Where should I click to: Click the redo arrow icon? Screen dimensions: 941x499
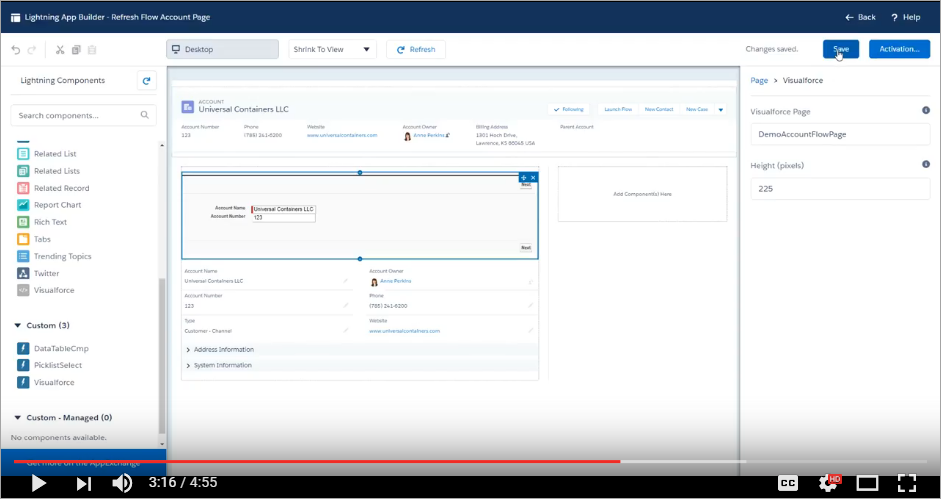point(32,50)
